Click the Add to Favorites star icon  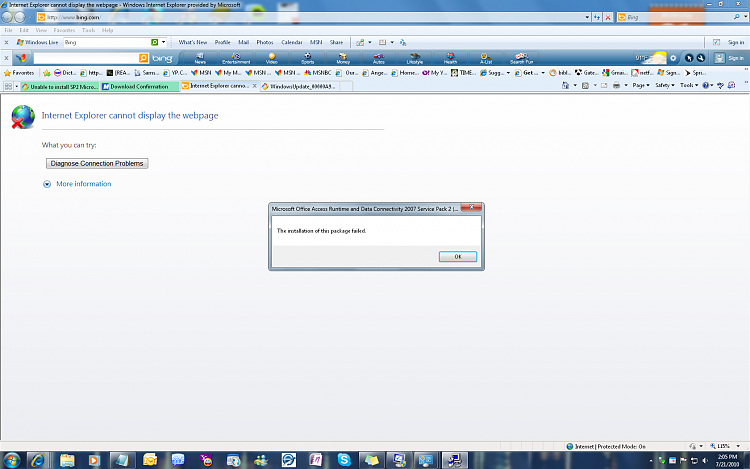(46, 73)
